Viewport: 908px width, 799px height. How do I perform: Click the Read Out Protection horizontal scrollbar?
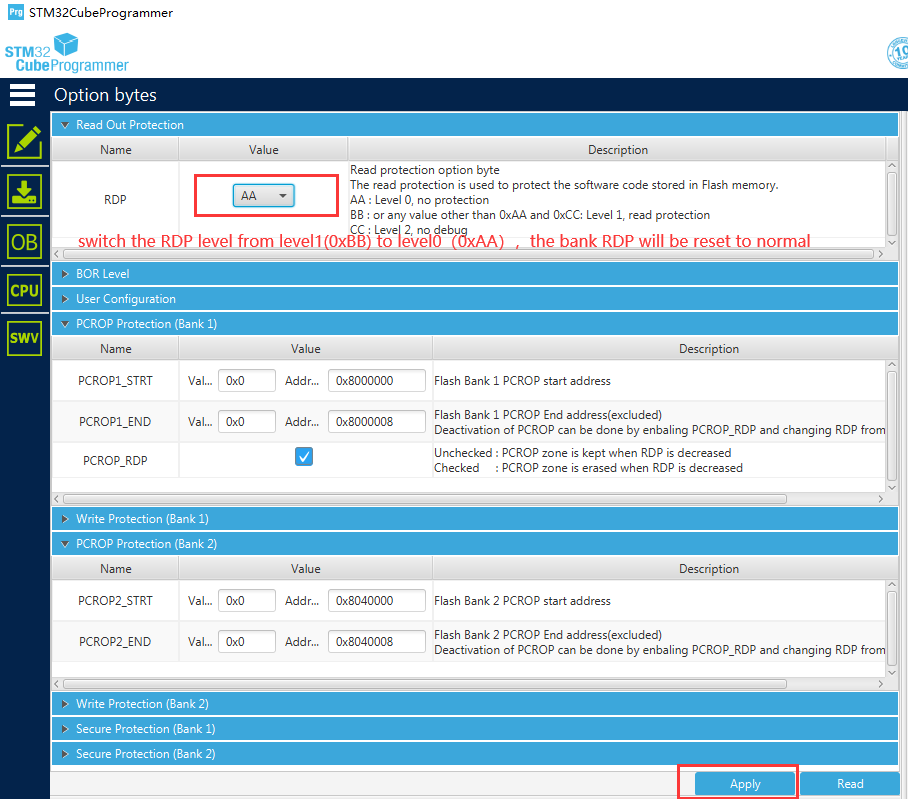468,254
